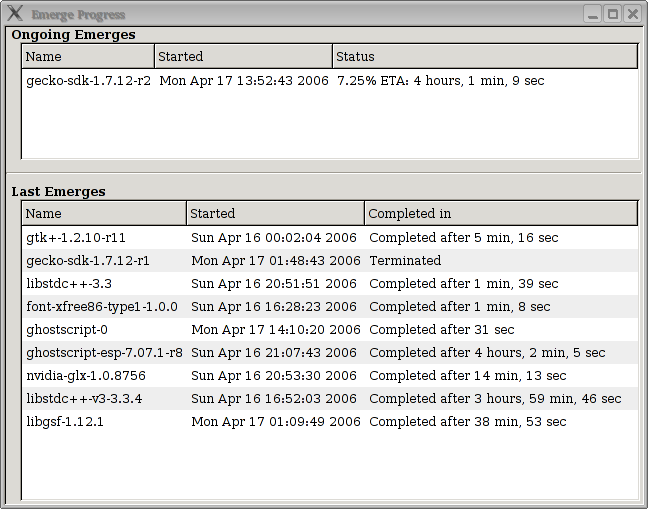Select the font-xfree86-type1-1.0.0 row
648x509 pixels.
pos(330,307)
